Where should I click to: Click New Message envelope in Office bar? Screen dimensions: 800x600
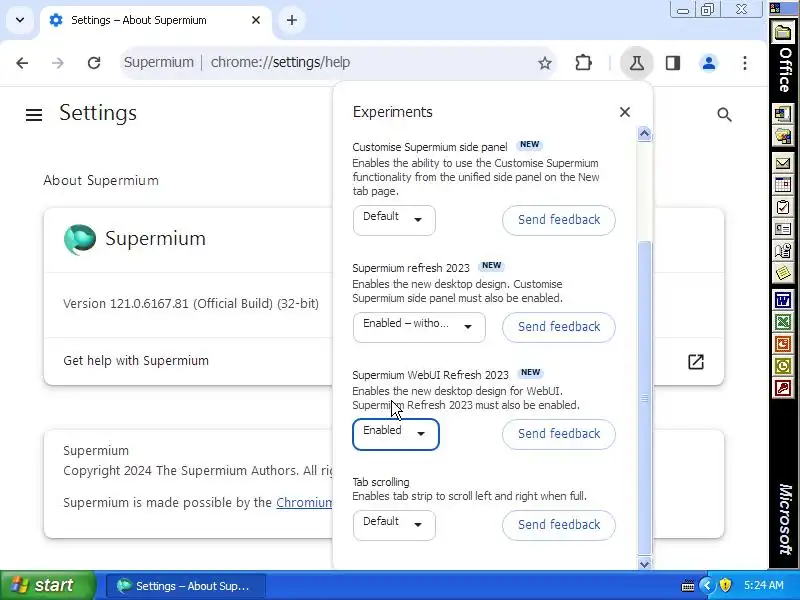[x=783, y=163]
